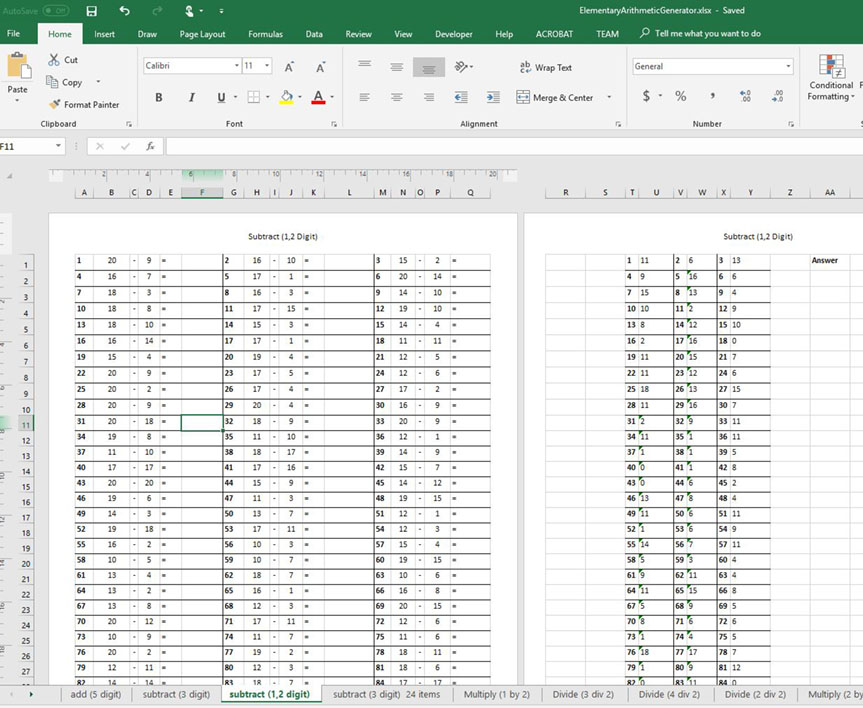
Task: Toggle Italic formatting
Action: pos(191,97)
